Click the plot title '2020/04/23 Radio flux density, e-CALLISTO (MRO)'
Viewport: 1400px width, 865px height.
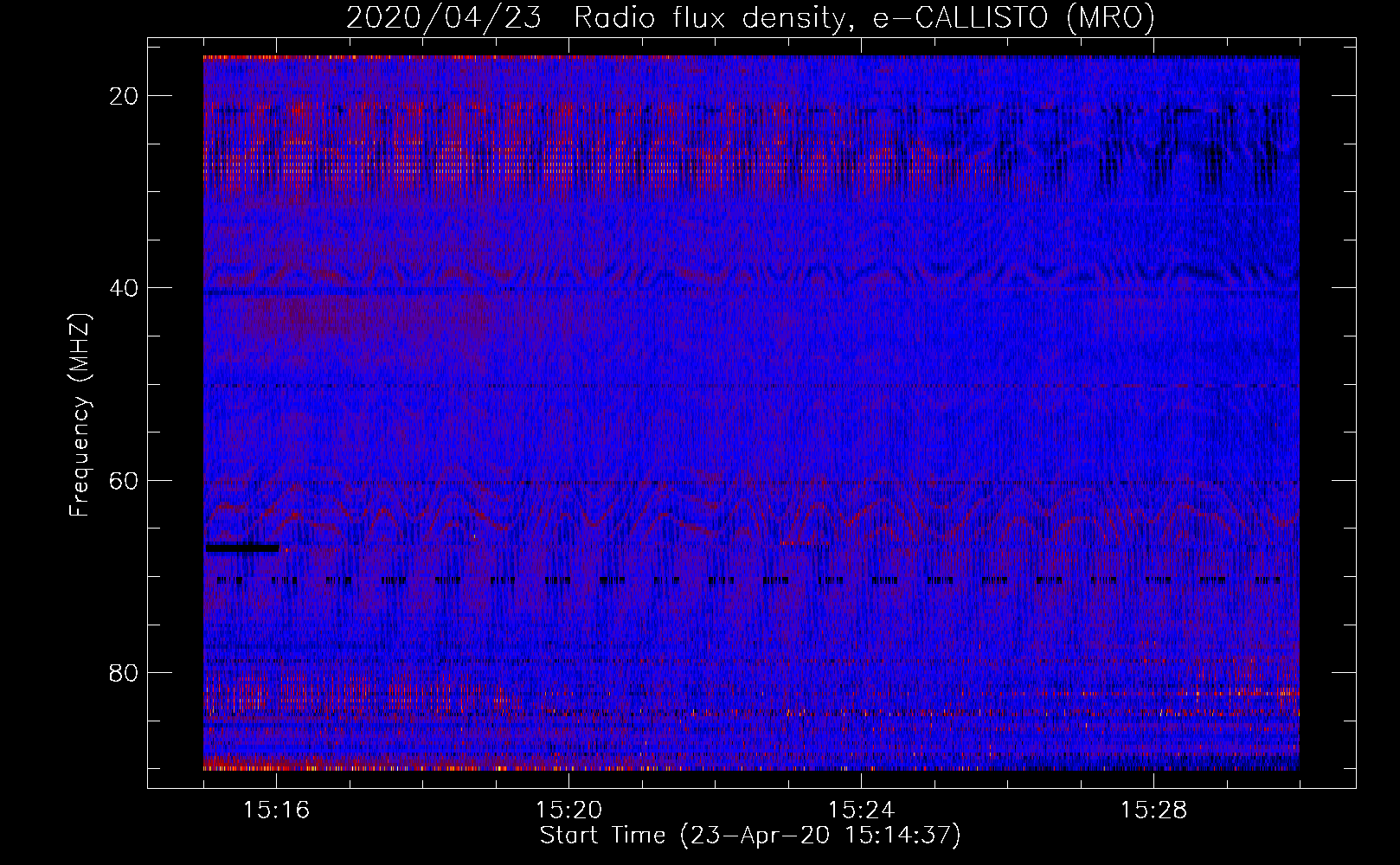point(750,17)
